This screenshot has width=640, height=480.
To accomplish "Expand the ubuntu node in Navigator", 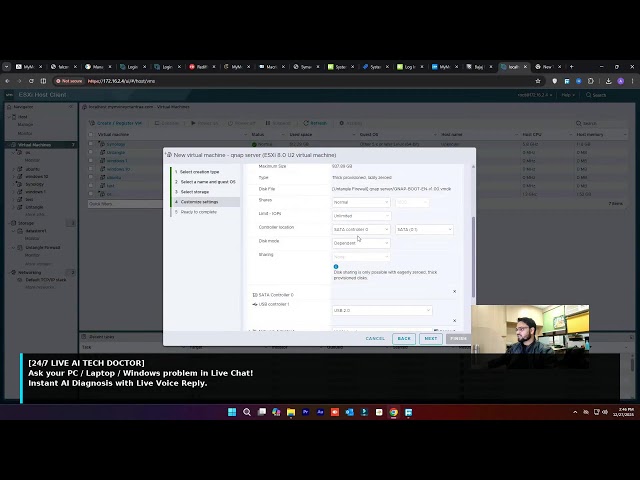I will tap(14, 169).
